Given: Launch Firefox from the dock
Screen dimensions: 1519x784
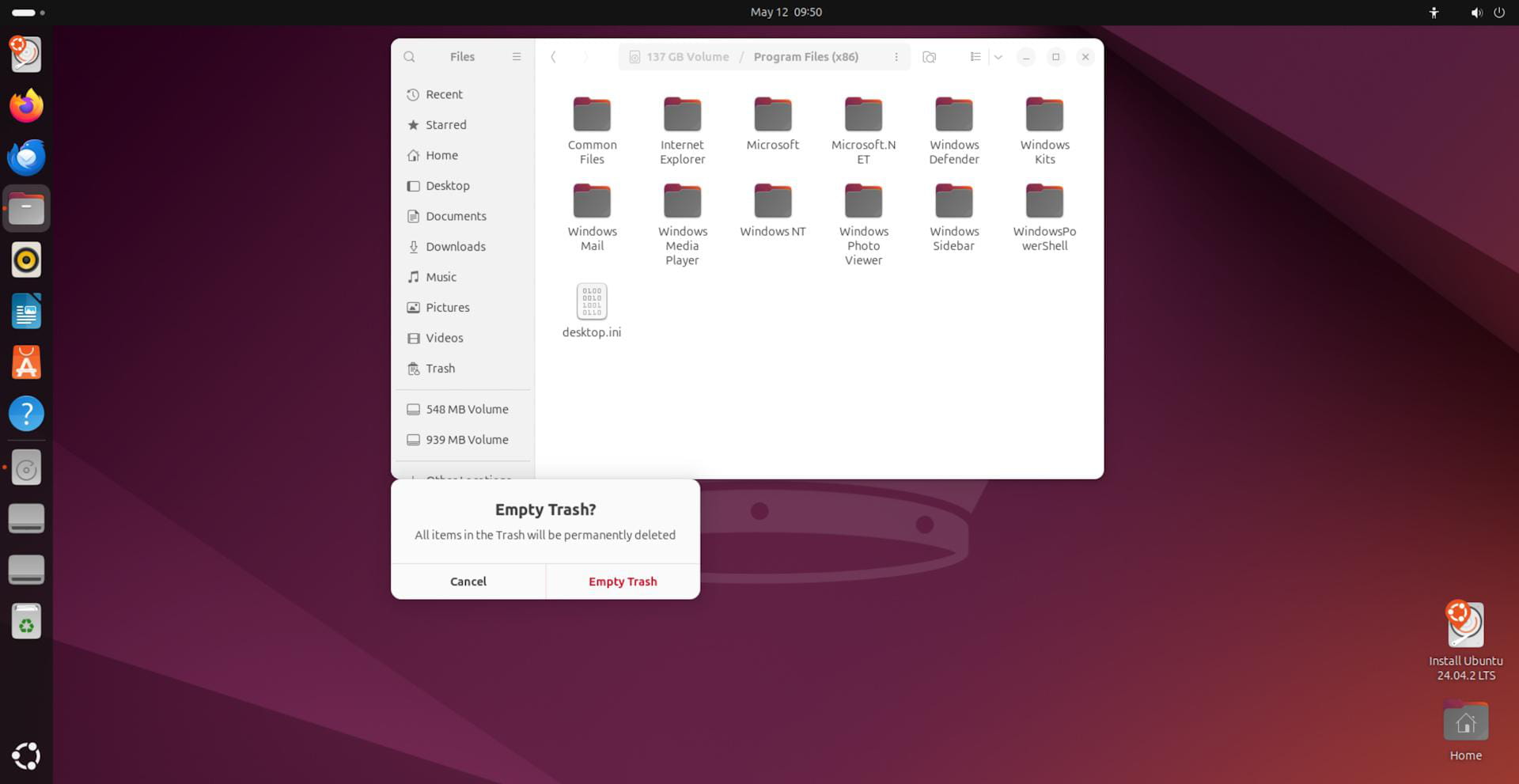Looking at the screenshot, I should coord(26,105).
